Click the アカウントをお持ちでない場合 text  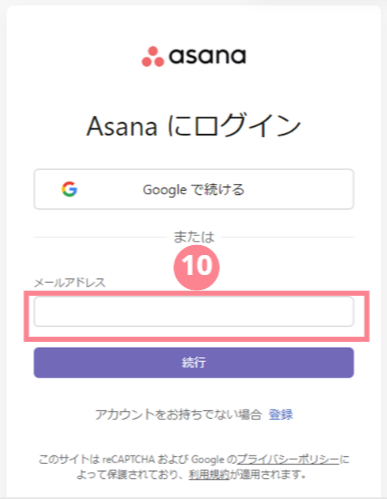point(178,415)
